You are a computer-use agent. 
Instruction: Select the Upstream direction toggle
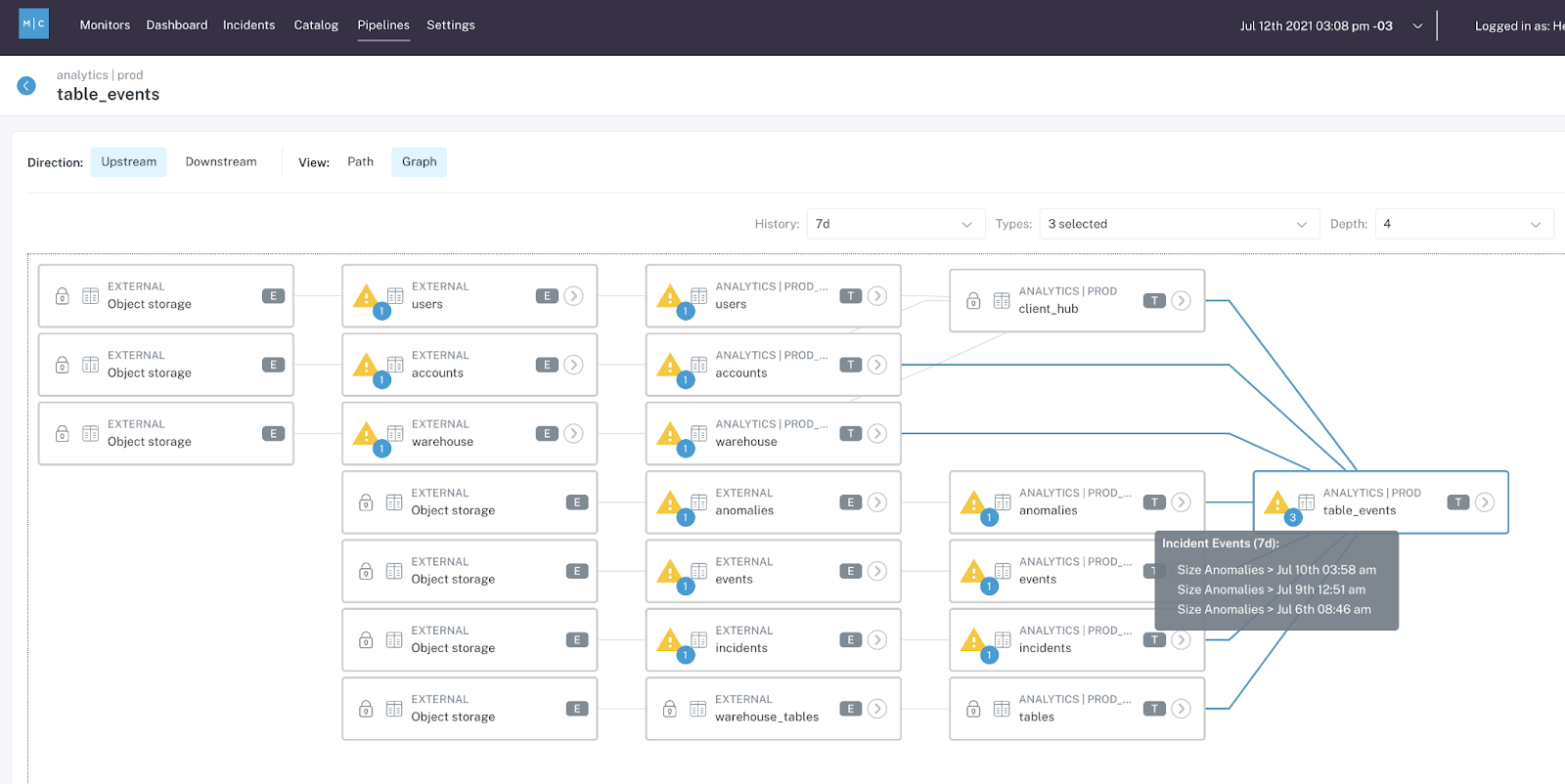coord(128,162)
